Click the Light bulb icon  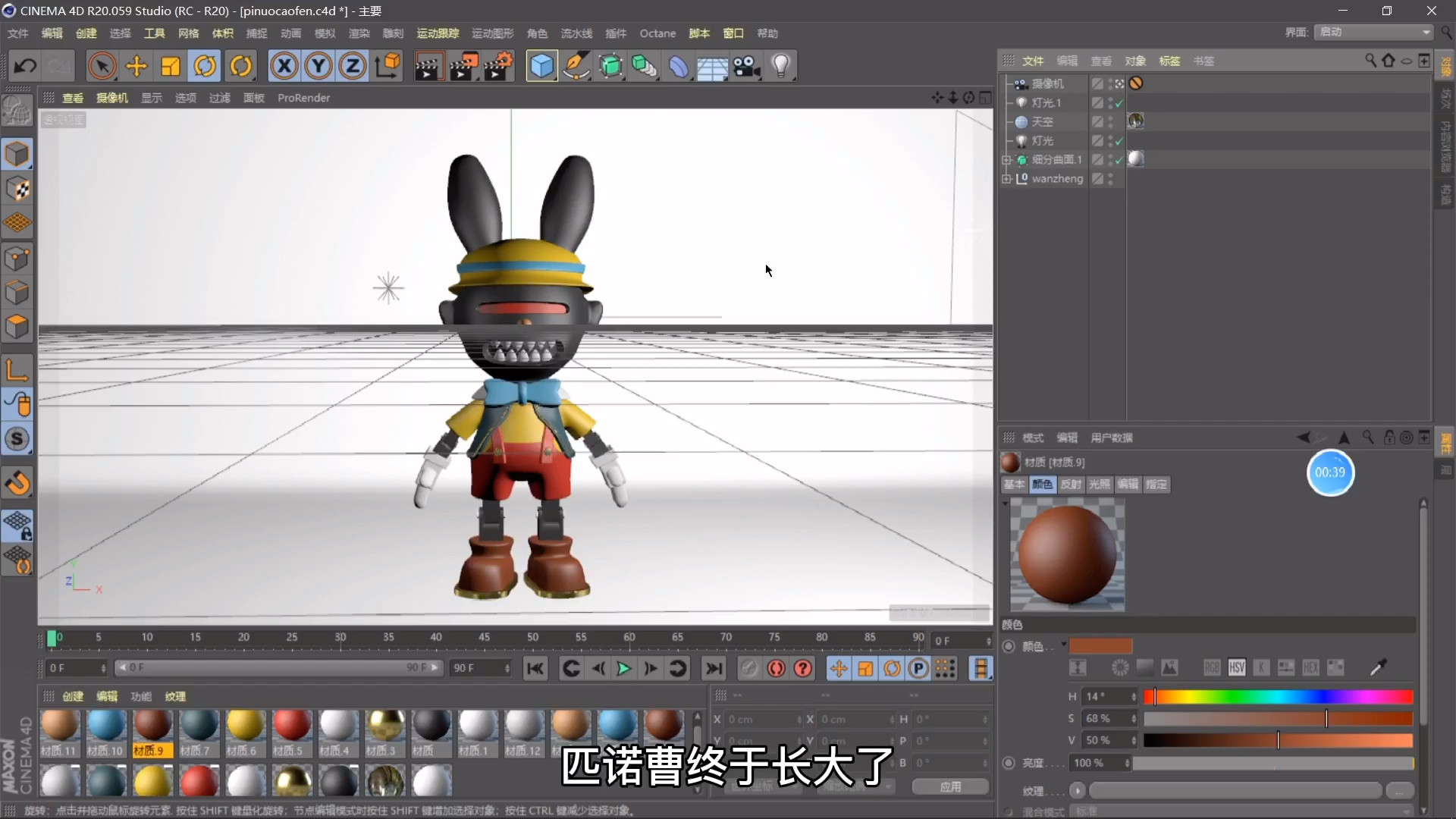click(781, 66)
